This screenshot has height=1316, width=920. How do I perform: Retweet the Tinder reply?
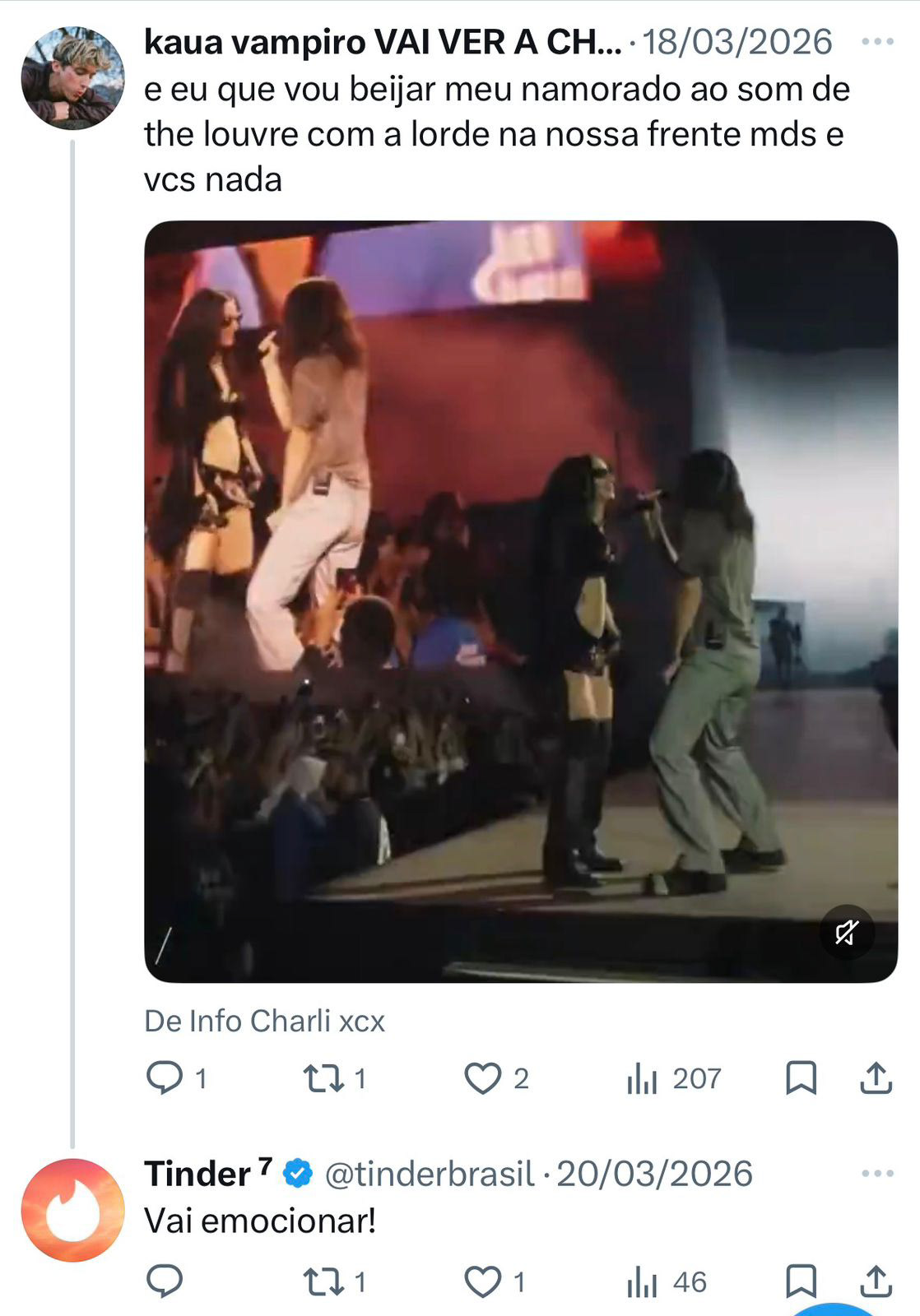click(x=323, y=1281)
